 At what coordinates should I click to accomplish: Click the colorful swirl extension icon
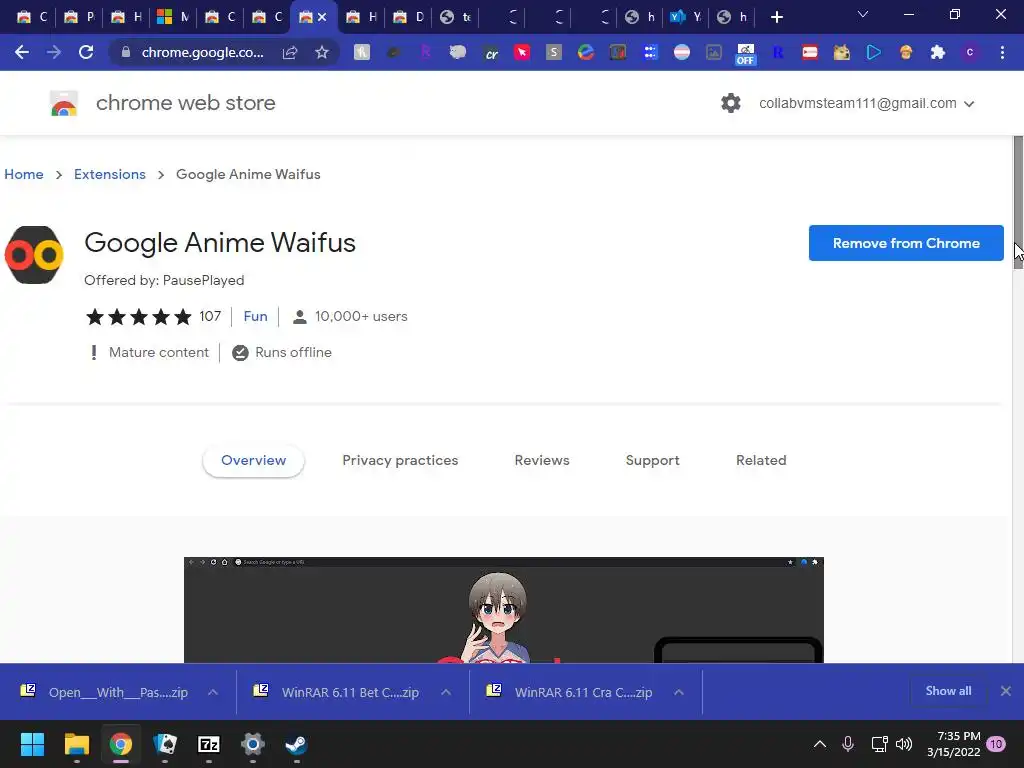pos(586,52)
